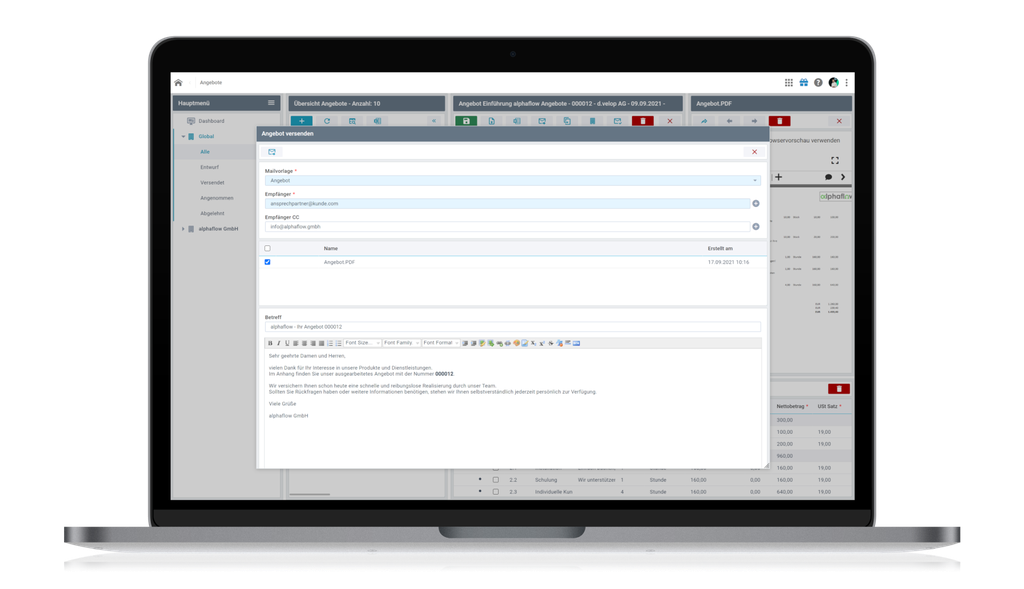Screen dimensions: 1024x589
Task: Click the share arrow in Angebot.PDF panel
Action: click(704, 121)
